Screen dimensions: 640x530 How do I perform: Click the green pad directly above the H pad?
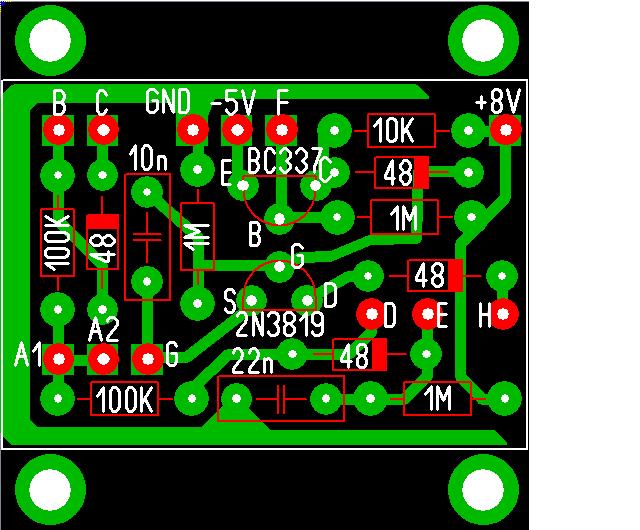pyautogui.click(x=502, y=276)
